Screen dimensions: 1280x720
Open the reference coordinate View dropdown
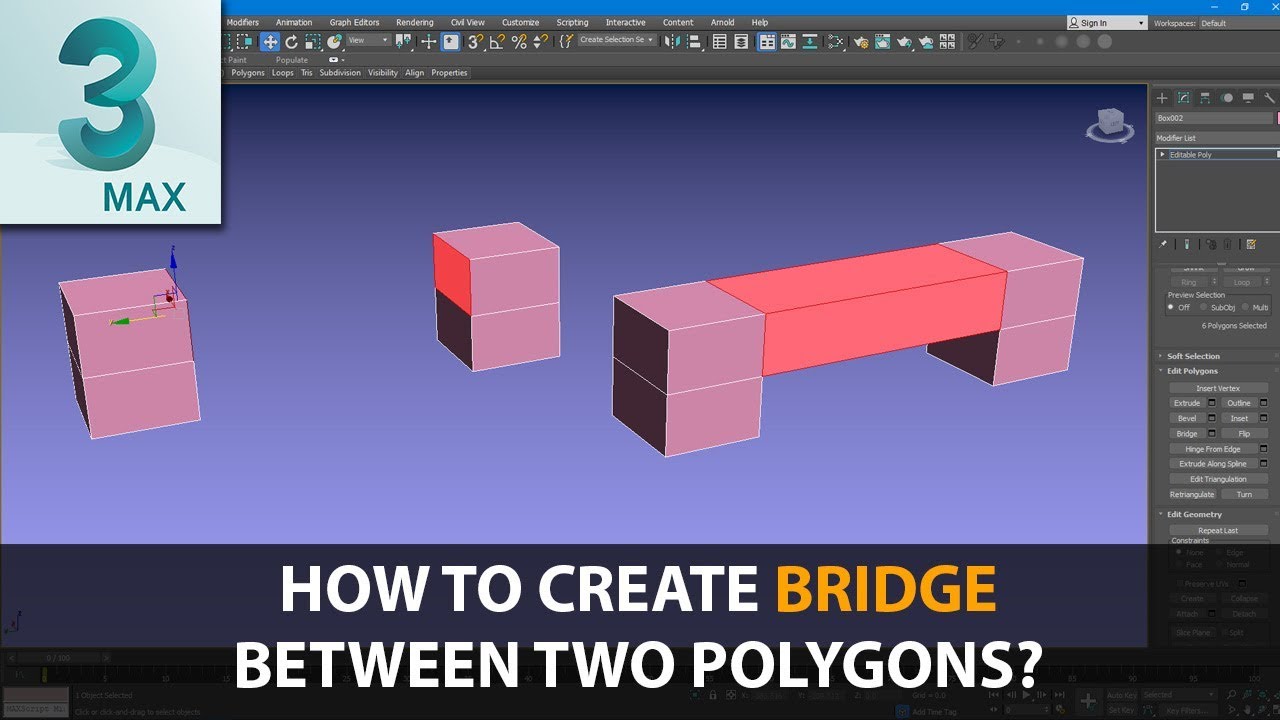[368, 40]
